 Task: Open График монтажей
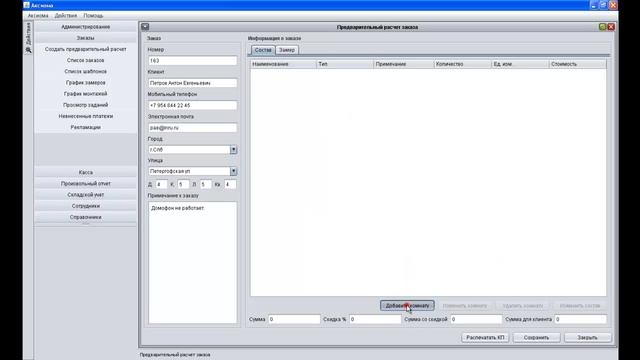click(86, 94)
